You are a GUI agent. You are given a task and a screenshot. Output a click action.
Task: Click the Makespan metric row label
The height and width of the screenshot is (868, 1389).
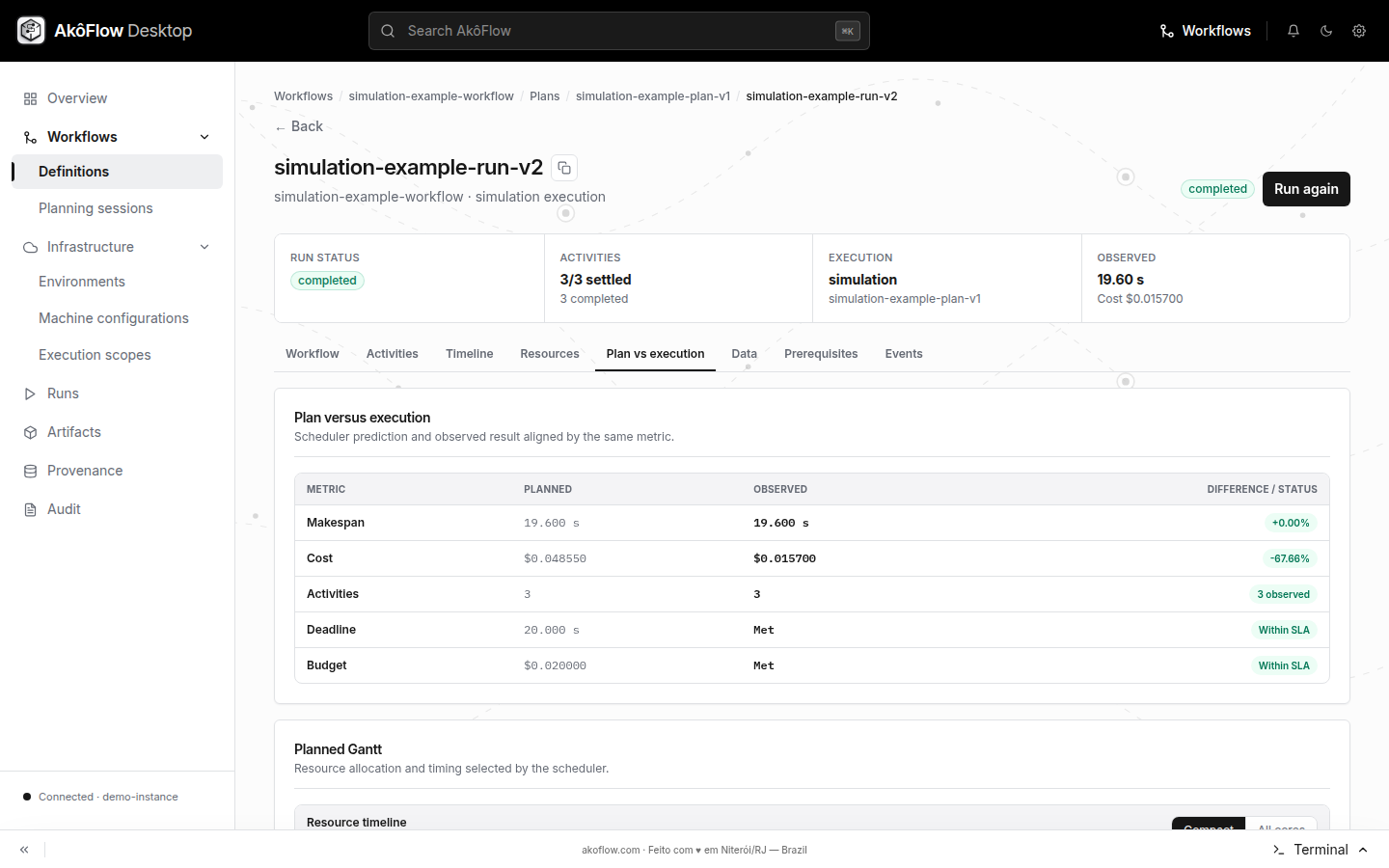[x=336, y=523]
